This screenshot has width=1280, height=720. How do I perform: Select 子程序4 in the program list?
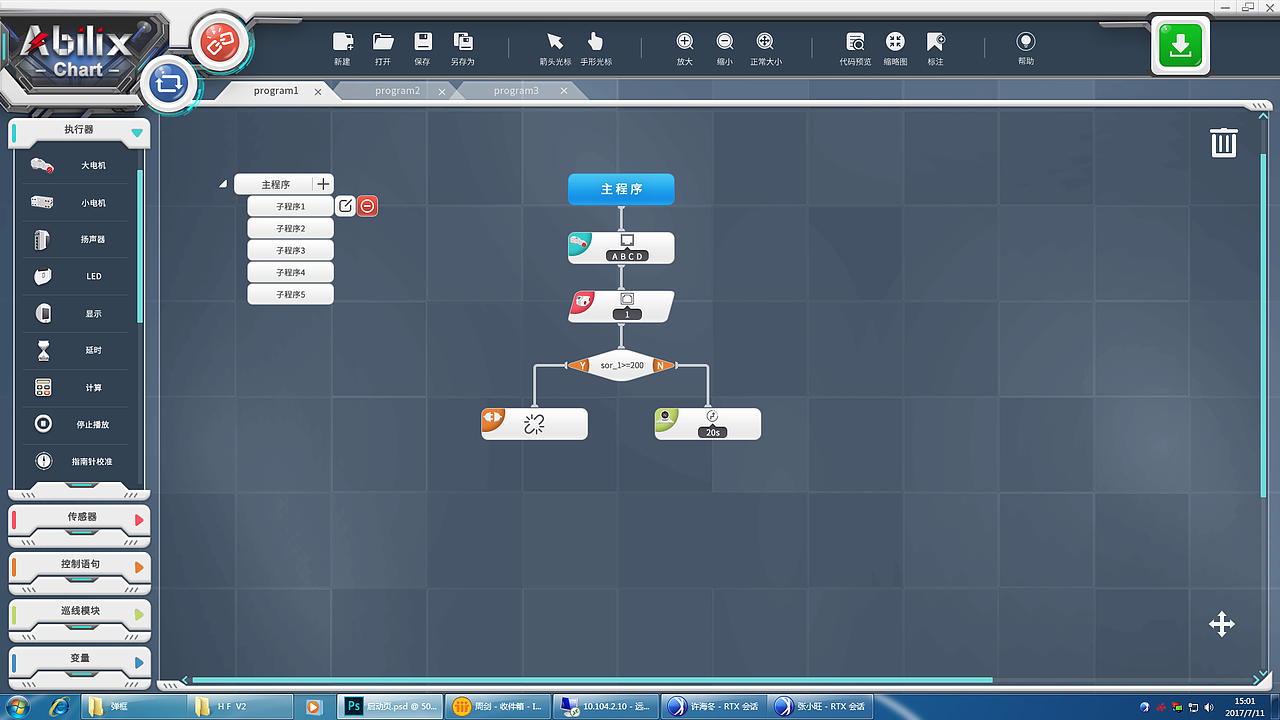[290, 272]
